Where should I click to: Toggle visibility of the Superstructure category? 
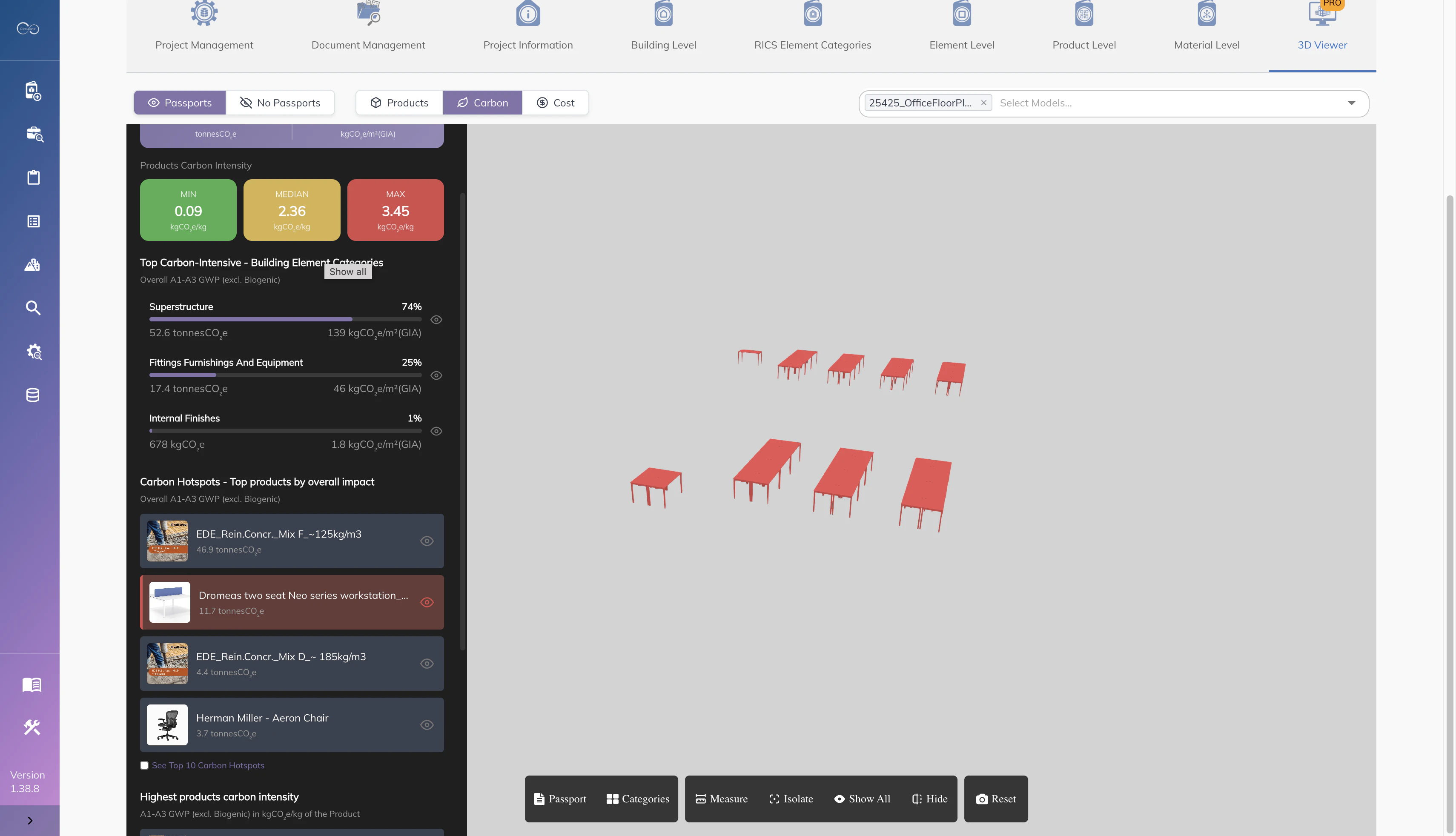tap(436, 320)
